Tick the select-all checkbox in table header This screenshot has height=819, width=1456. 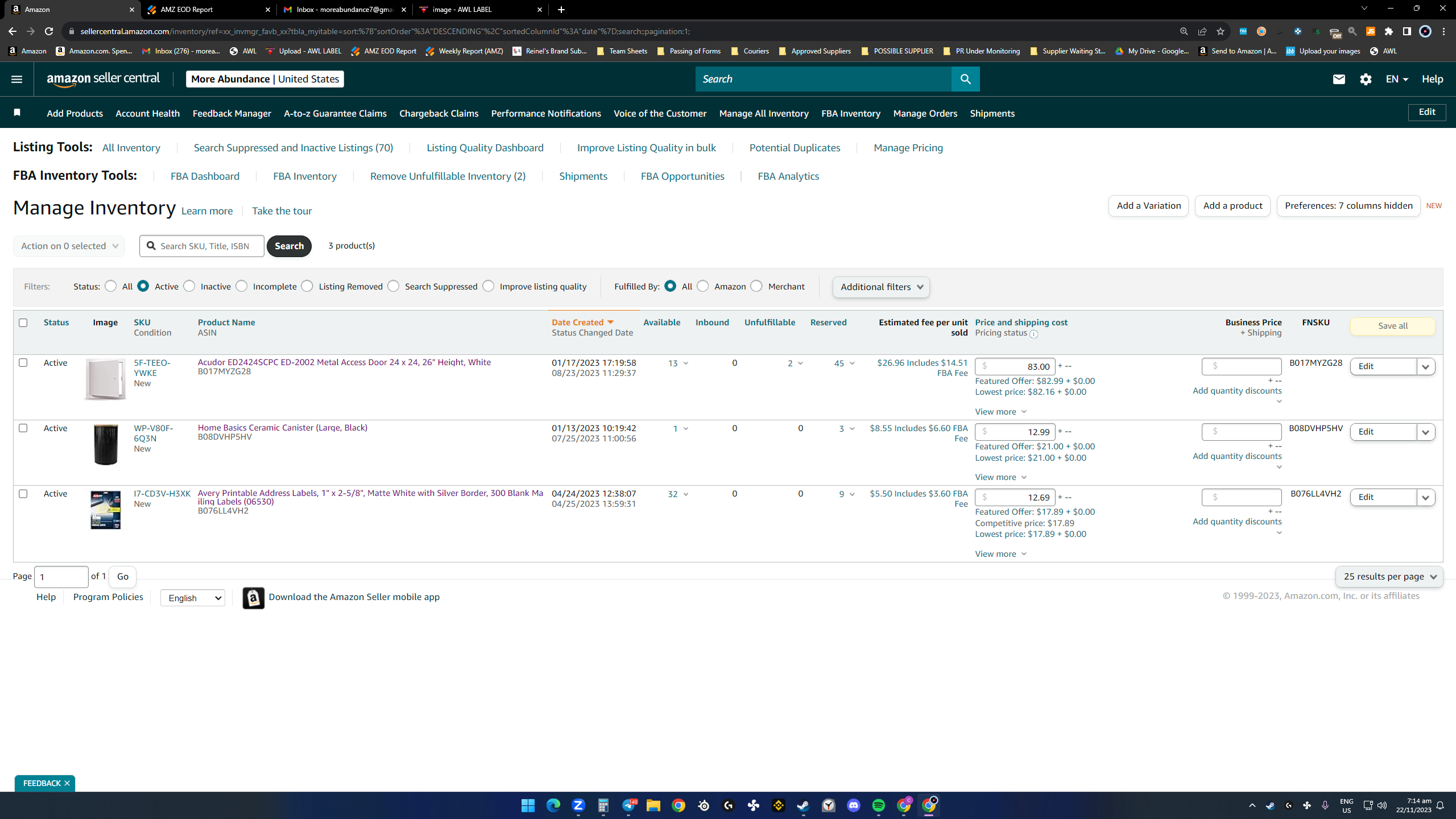coord(23,322)
